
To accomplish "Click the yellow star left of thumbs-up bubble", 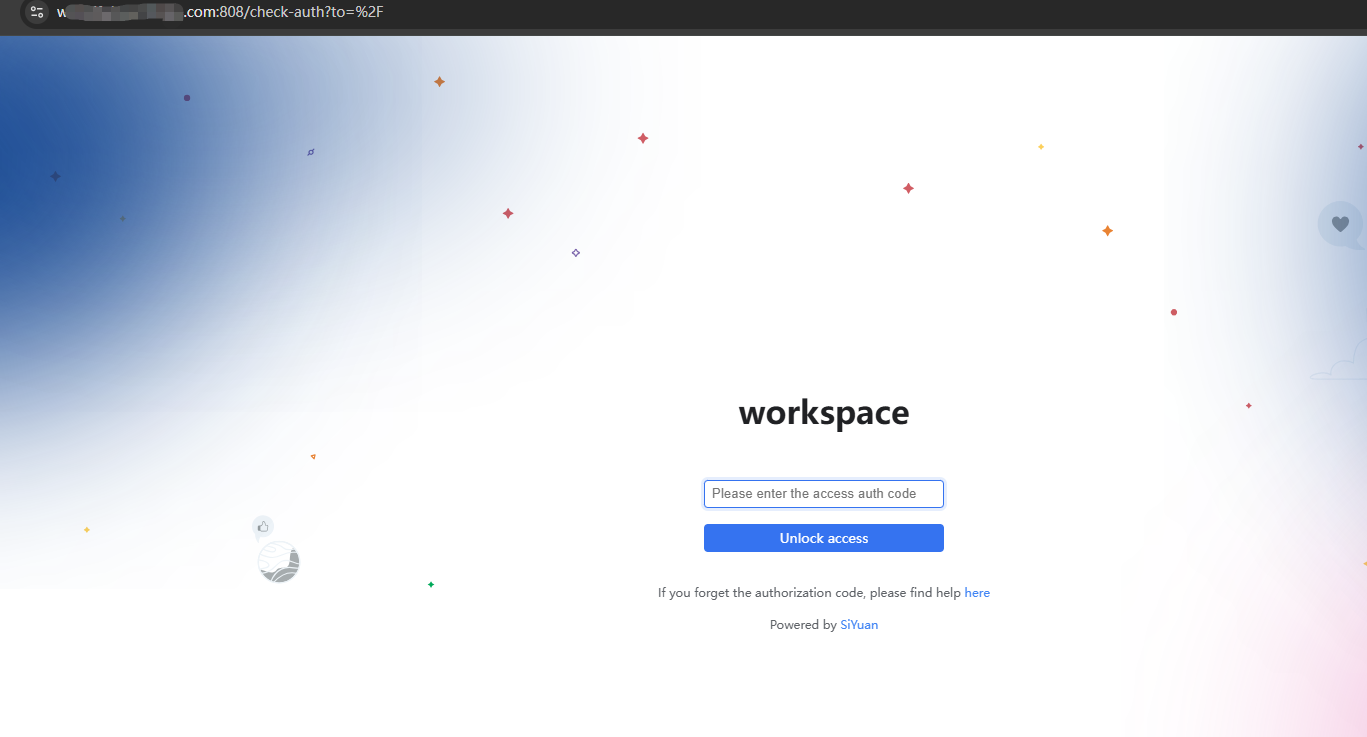I will point(87,529).
